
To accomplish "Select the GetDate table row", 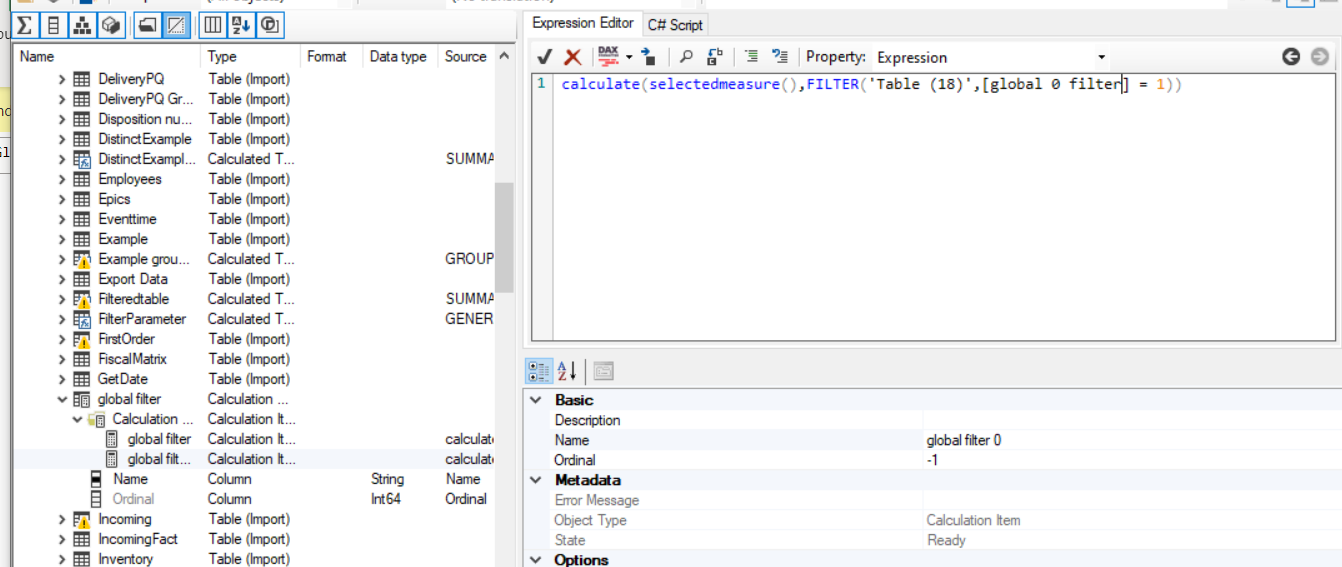I will (253, 379).
